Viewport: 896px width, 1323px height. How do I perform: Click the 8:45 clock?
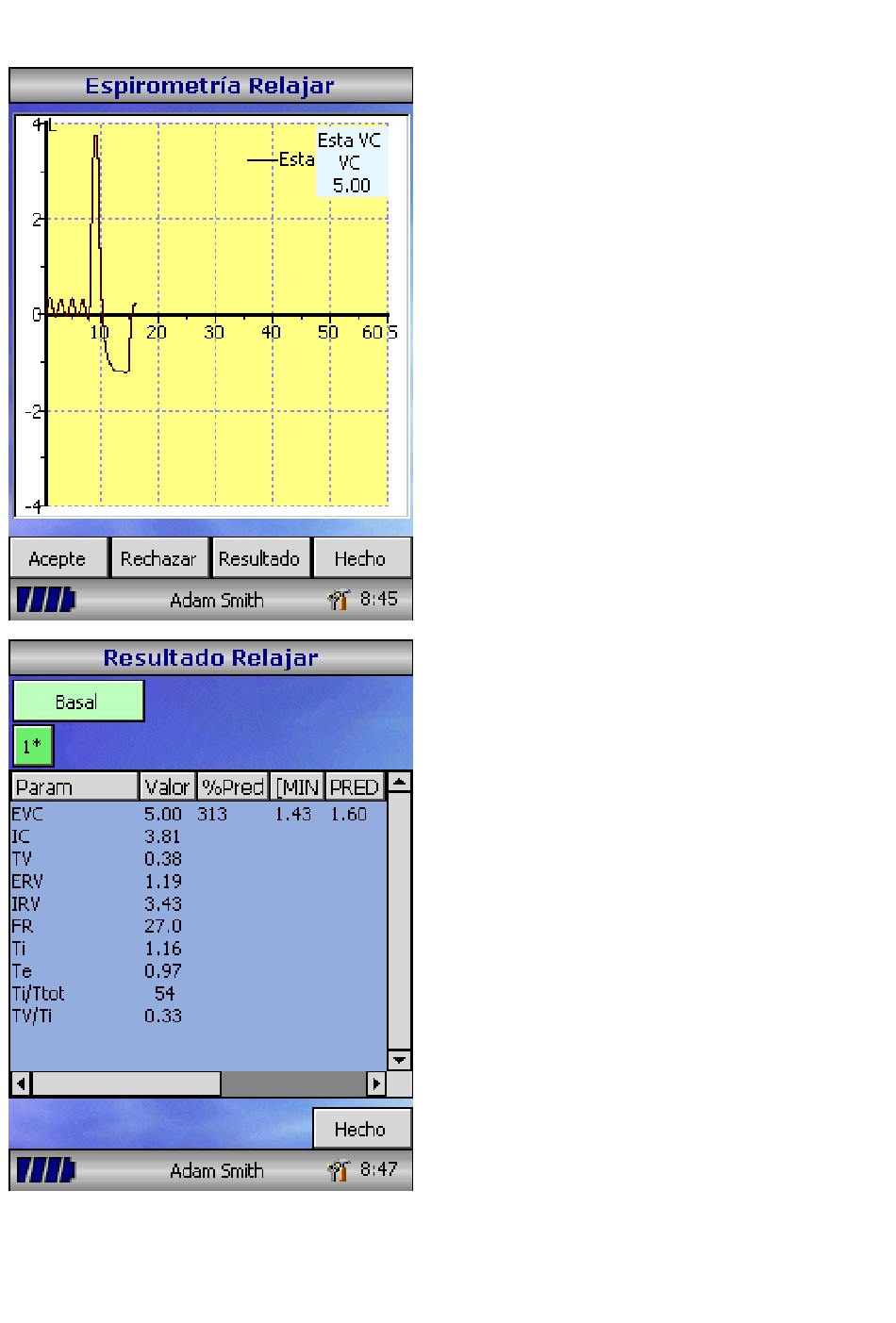point(379,599)
